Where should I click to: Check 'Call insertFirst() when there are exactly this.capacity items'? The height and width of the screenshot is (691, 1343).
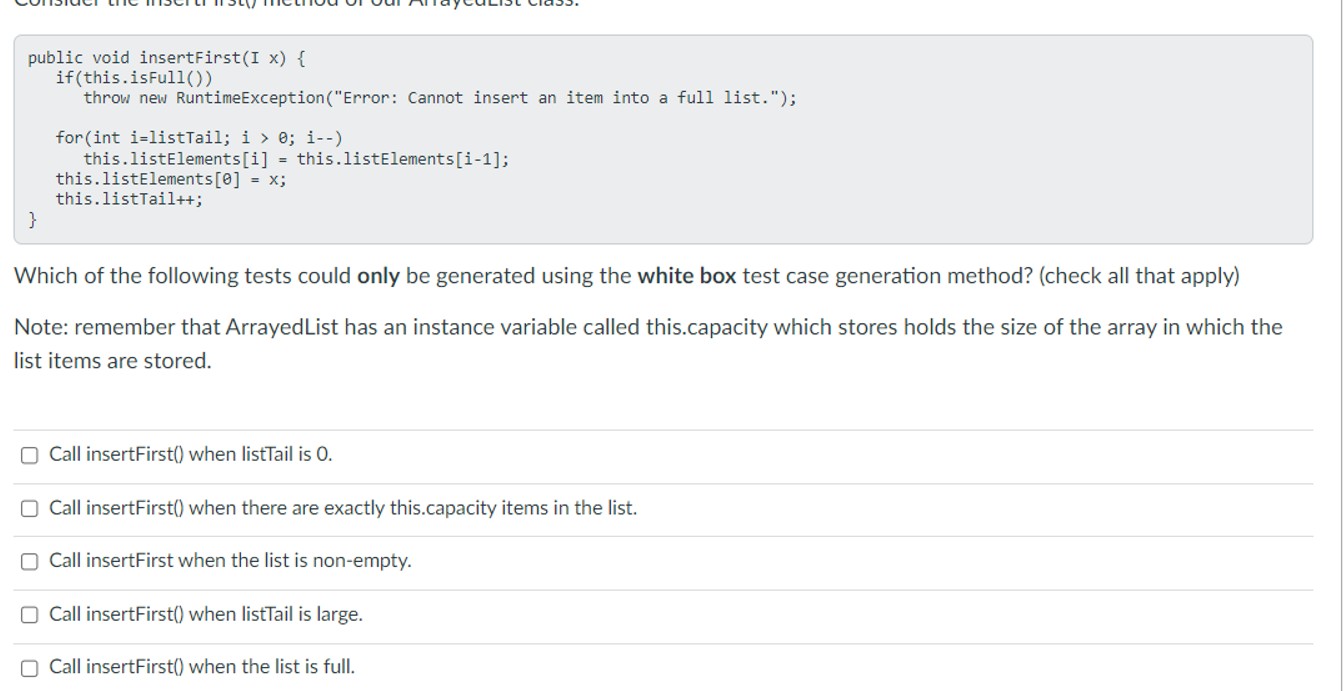coord(30,508)
